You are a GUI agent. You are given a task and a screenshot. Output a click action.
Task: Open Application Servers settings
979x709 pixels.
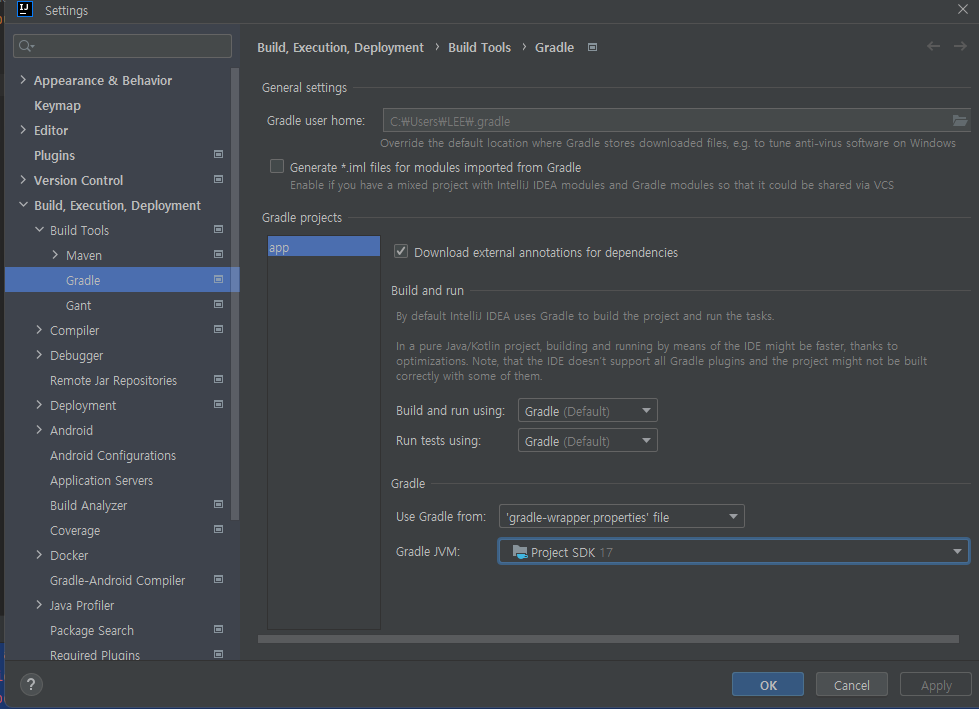click(102, 481)
